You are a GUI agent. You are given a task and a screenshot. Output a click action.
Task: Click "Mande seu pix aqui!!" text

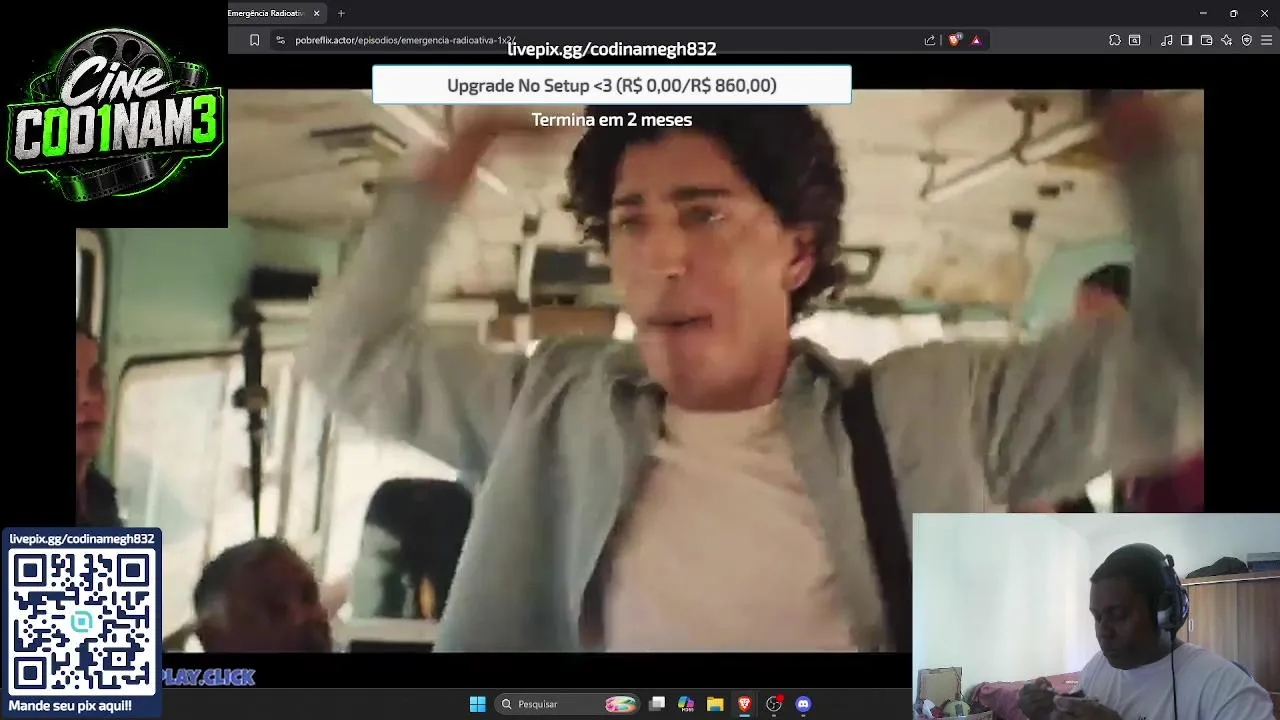pos(70,706)
